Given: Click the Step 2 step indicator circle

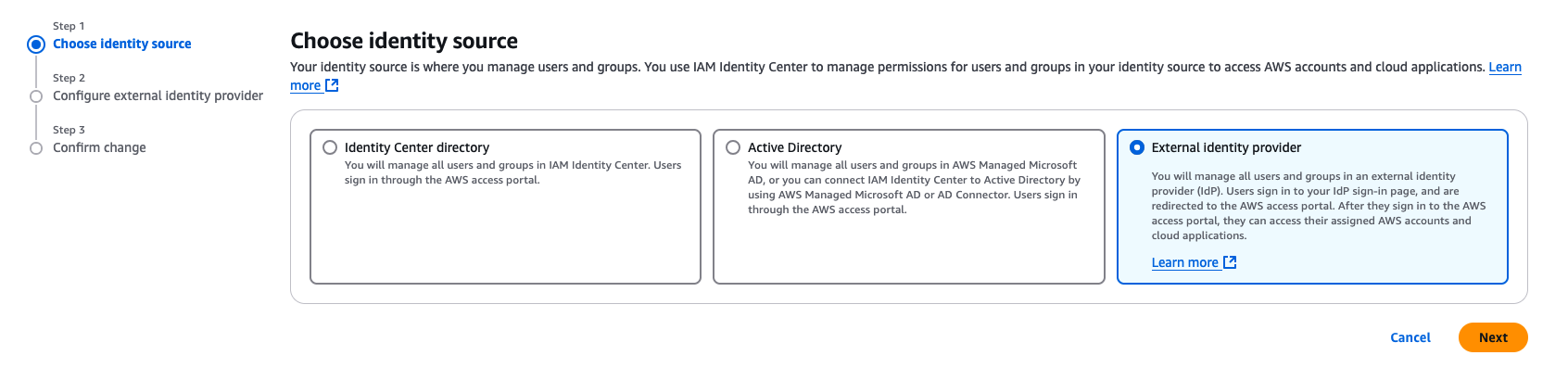Looking at the screenshot, I should 36,96.
